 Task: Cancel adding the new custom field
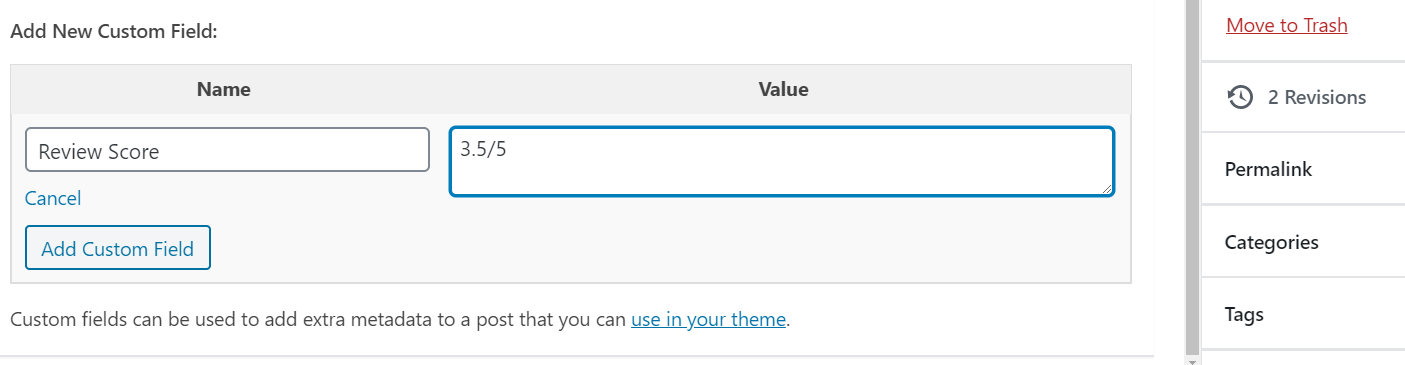53,198
